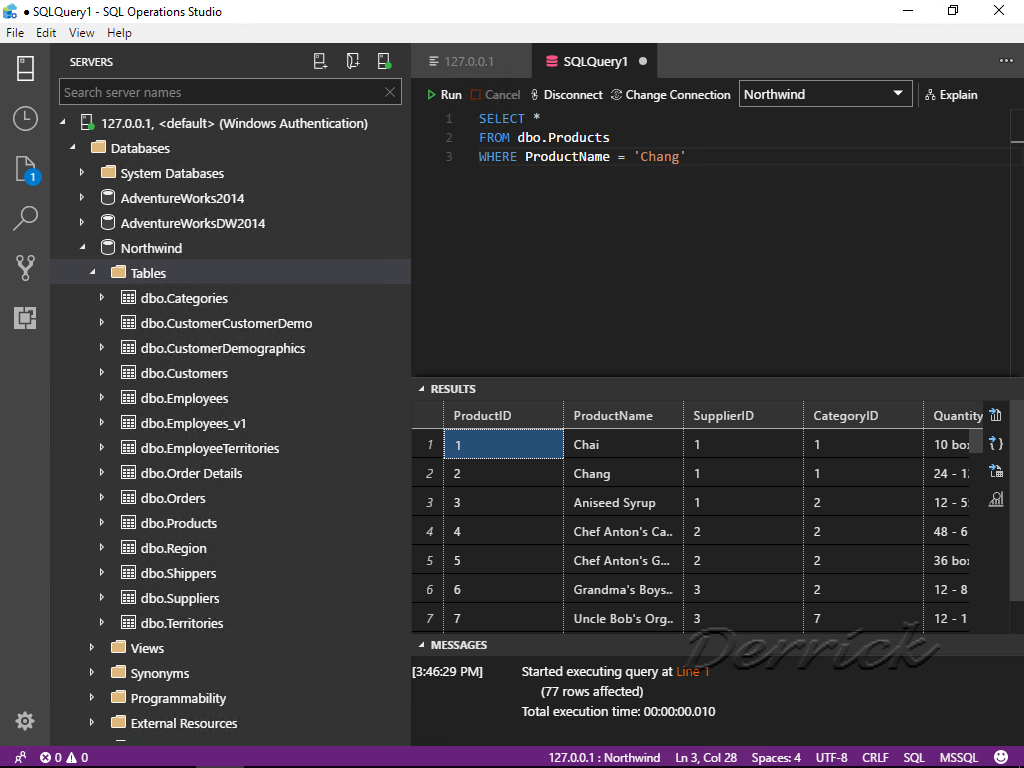Open the View as Chart icon
This screenshot has height=768, width=1024.
point(994,498)
